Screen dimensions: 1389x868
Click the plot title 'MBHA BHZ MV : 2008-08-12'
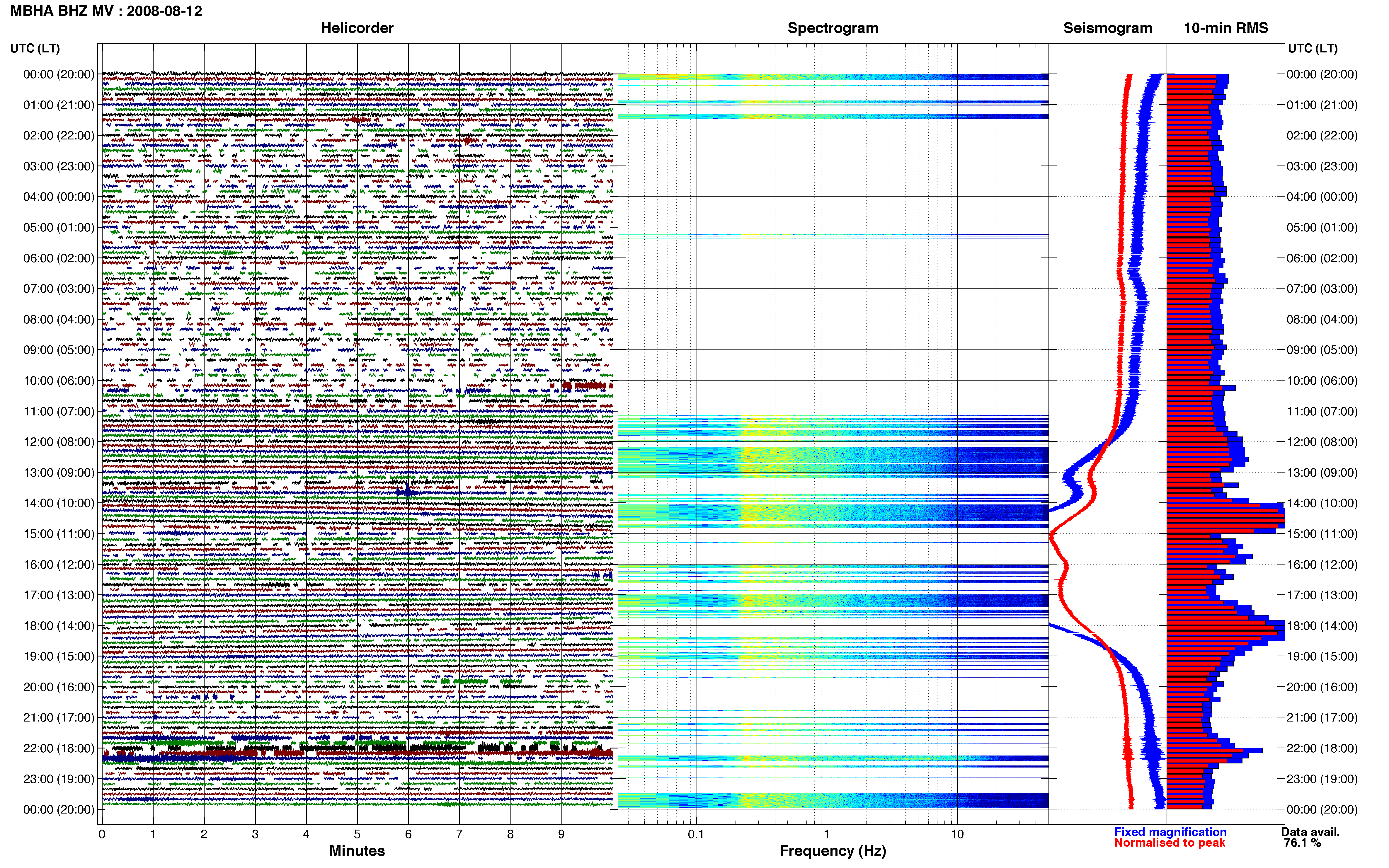coord(106,11)
